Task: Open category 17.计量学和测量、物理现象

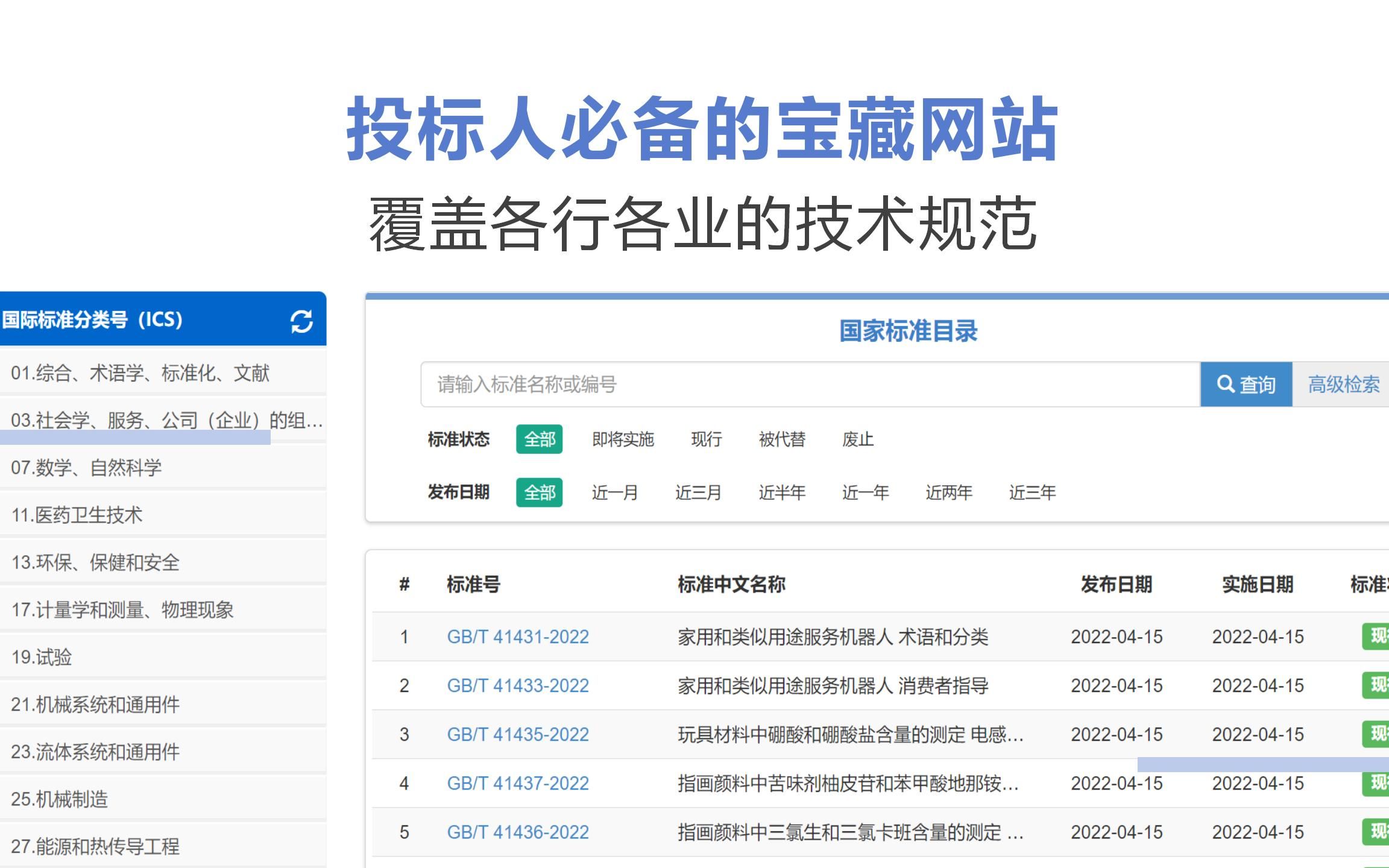Action: tap(163, 609)
